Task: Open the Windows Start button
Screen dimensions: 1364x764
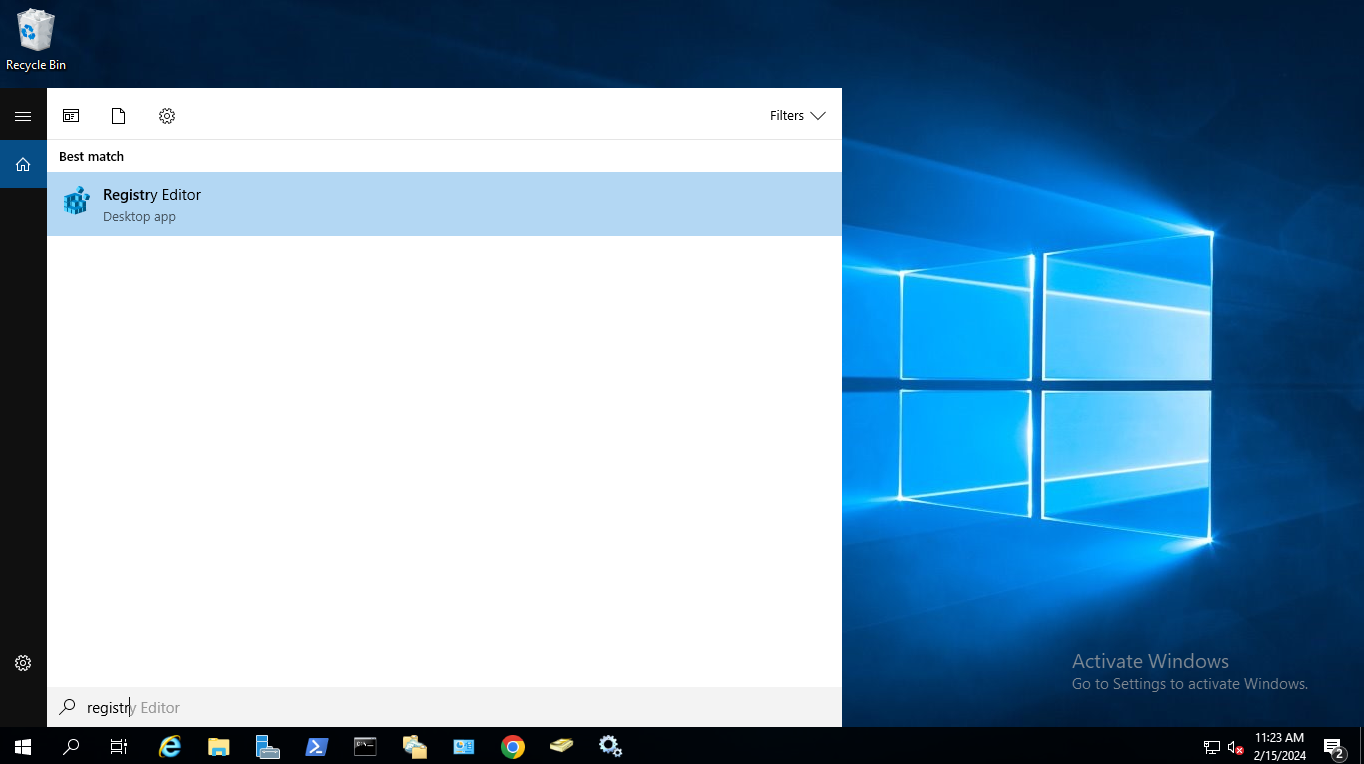Action: (23, 746)
